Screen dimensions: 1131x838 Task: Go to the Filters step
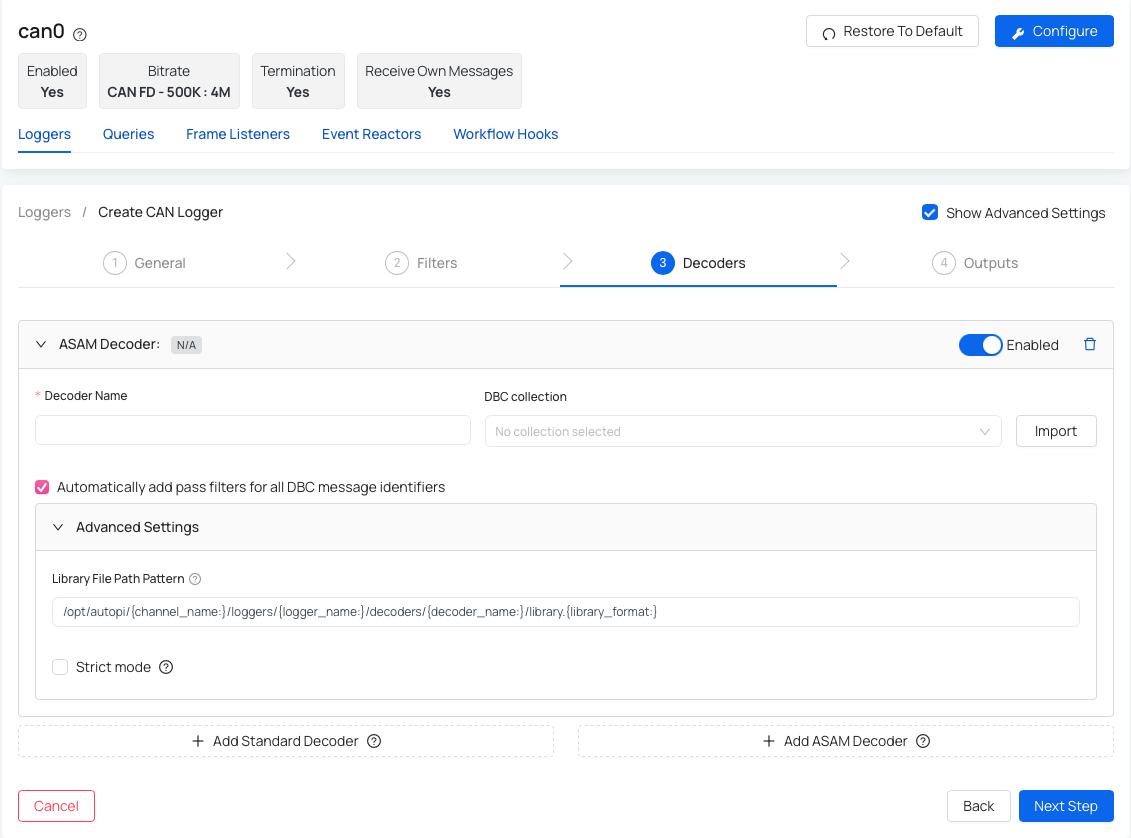tap(421, 263)
